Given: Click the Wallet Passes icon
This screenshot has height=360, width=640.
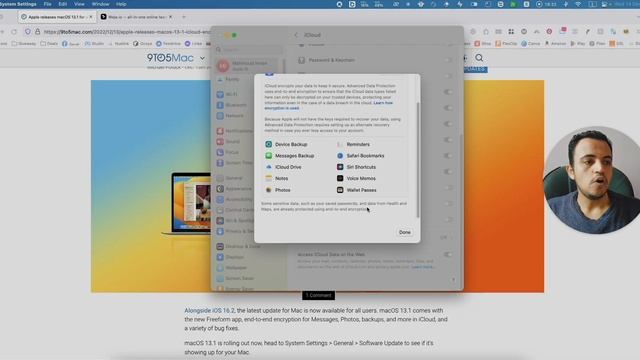Looking at the screenshot, I should 340,190.
